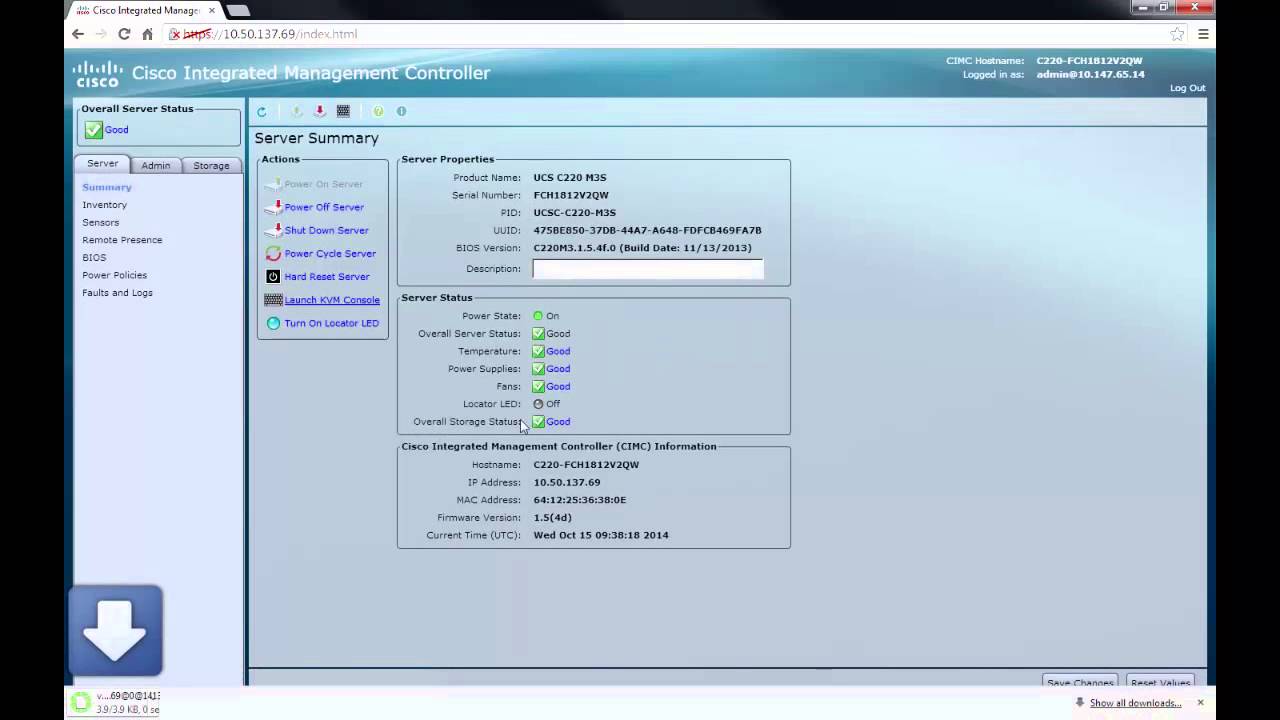
Task: Click the KVM Console keyboard icon in Actions
Action: [273, 300]
